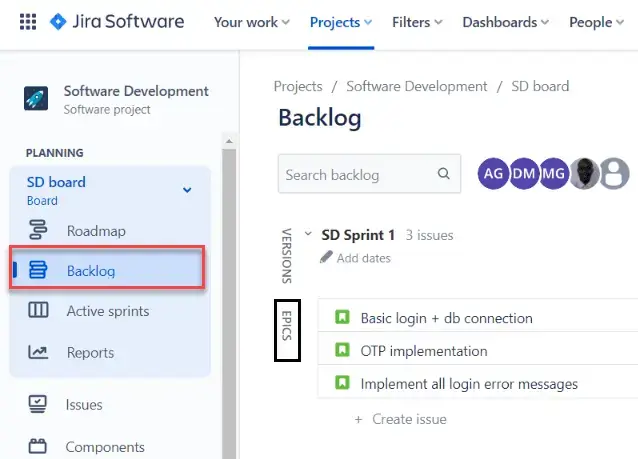This screenshot has height=459, width=638.
Task: Click the Roadmap icon in sidebar
Action: (x=38, y=230)
